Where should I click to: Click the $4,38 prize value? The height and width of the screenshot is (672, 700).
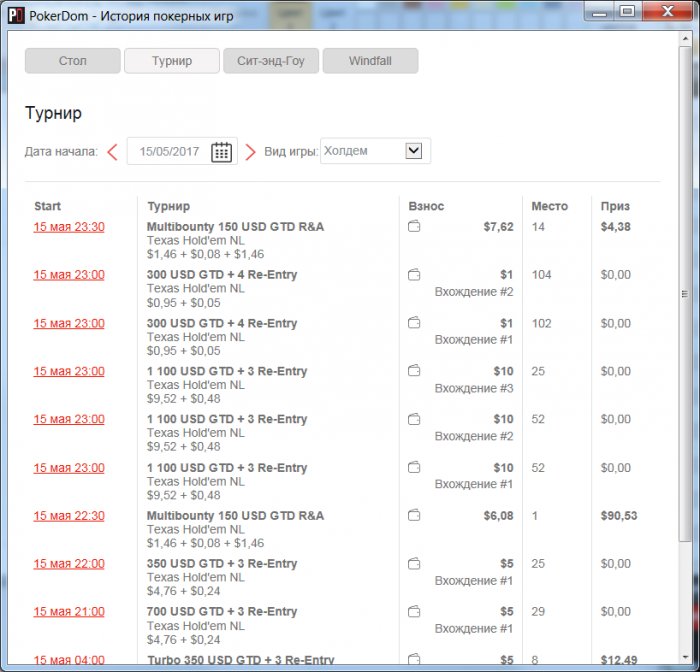(x=616, y=227)
